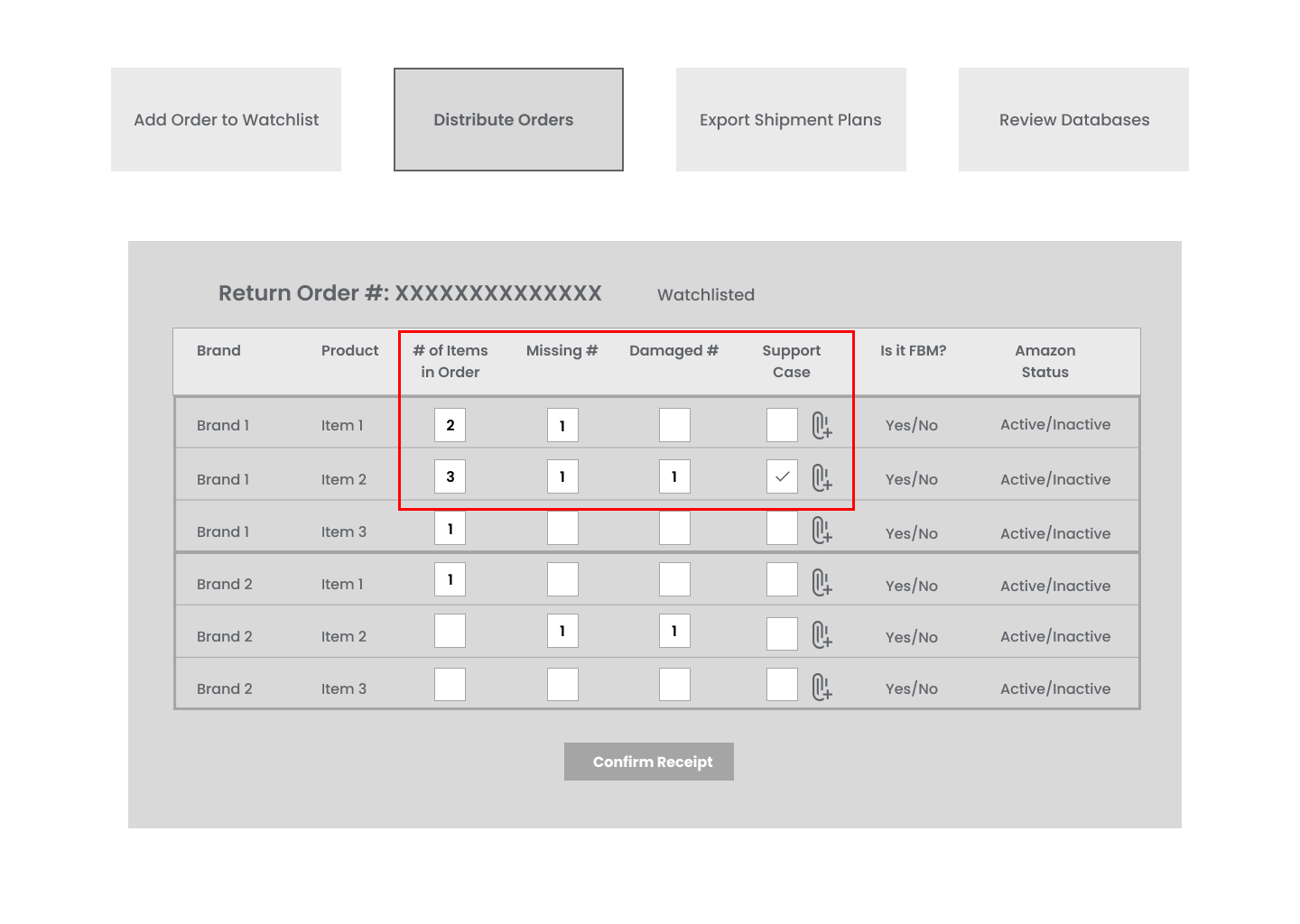
Task: Open the Review Databases tab
Action: (x=1073, y=119)
